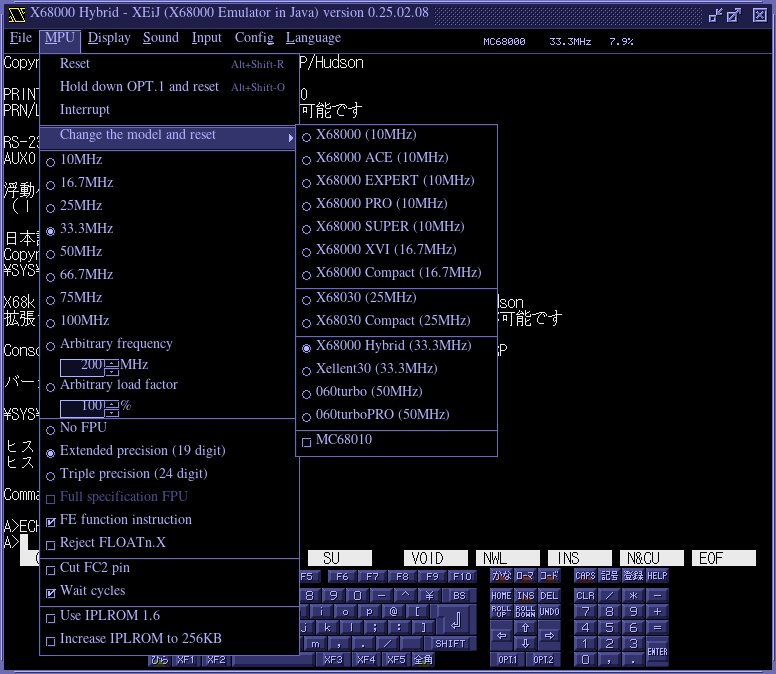Click the on-screen yen key

[x=429, y=596]
